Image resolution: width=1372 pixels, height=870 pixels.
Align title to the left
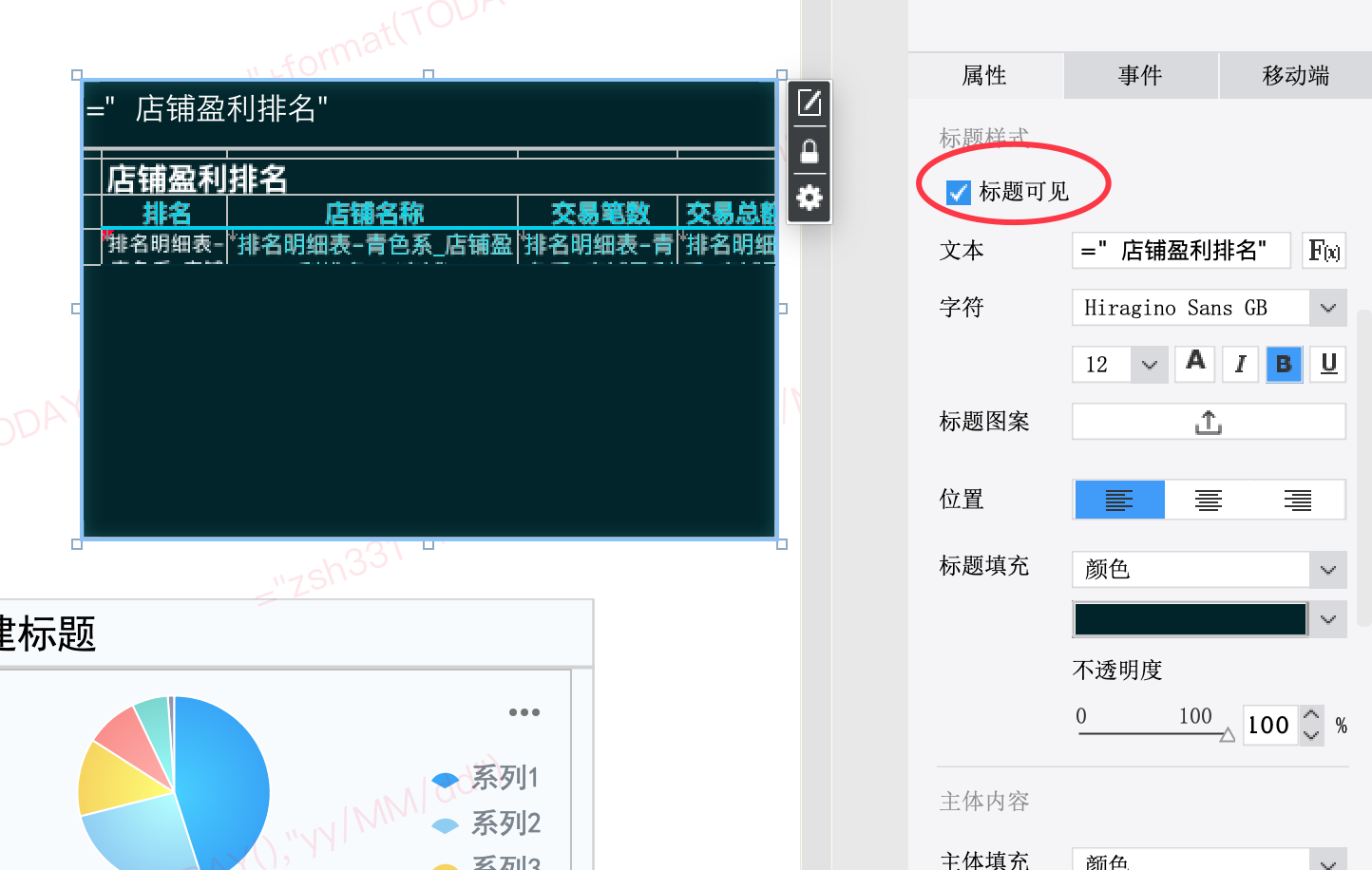pyautogui.click(x=1119, y=500)
